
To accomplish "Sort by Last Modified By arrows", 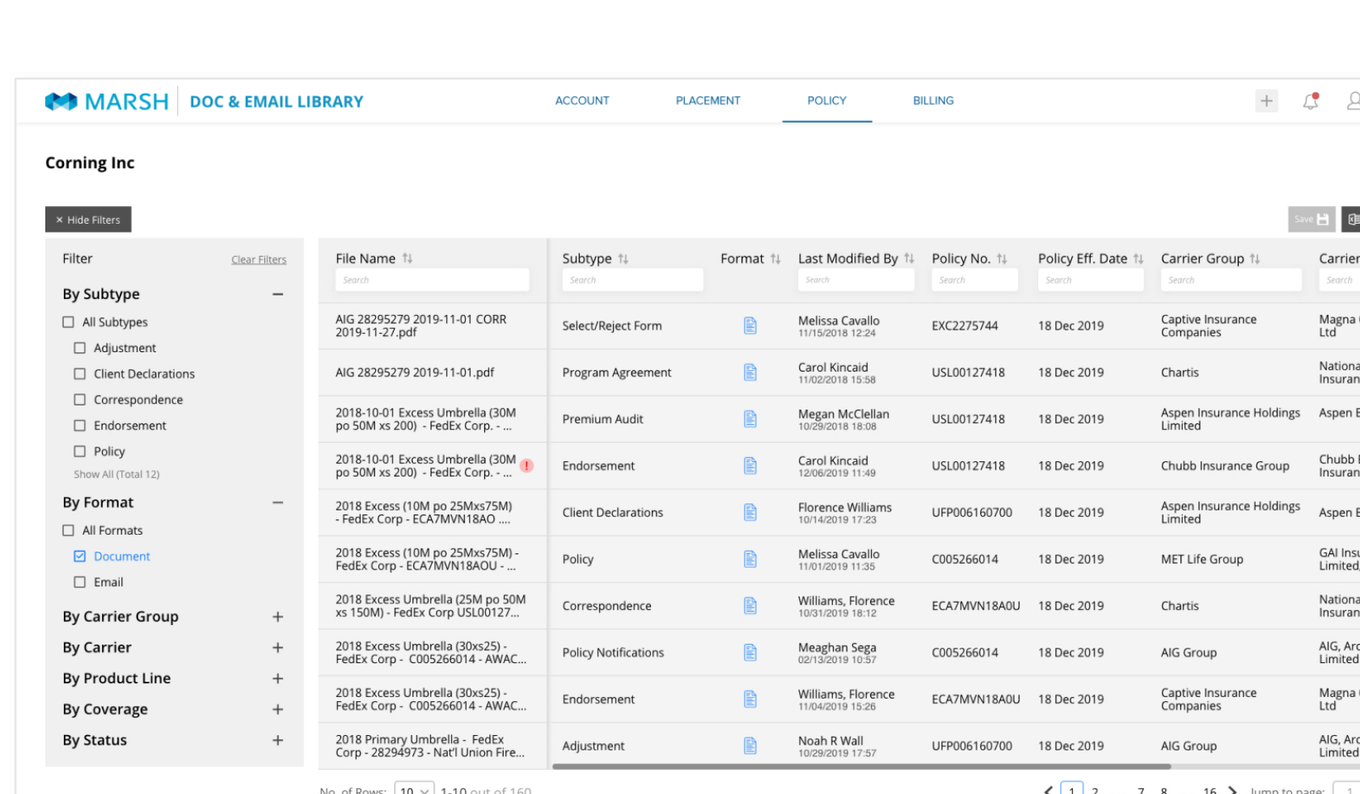I will tap(909, 259).
